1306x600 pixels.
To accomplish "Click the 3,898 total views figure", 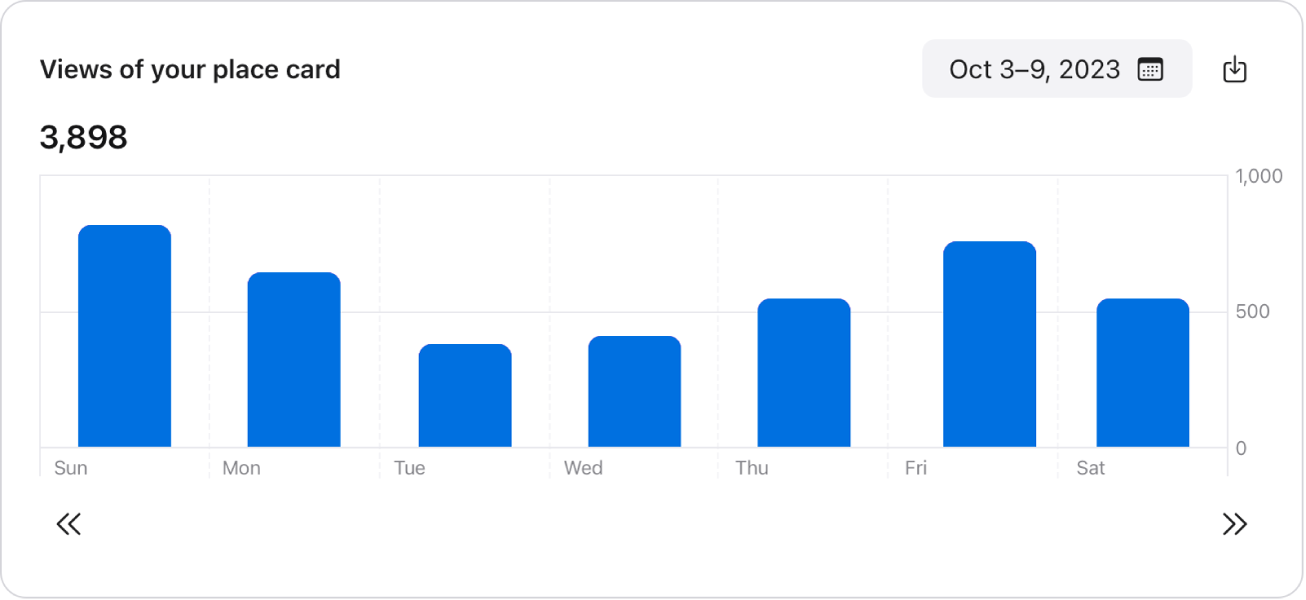I will (83, 136).
